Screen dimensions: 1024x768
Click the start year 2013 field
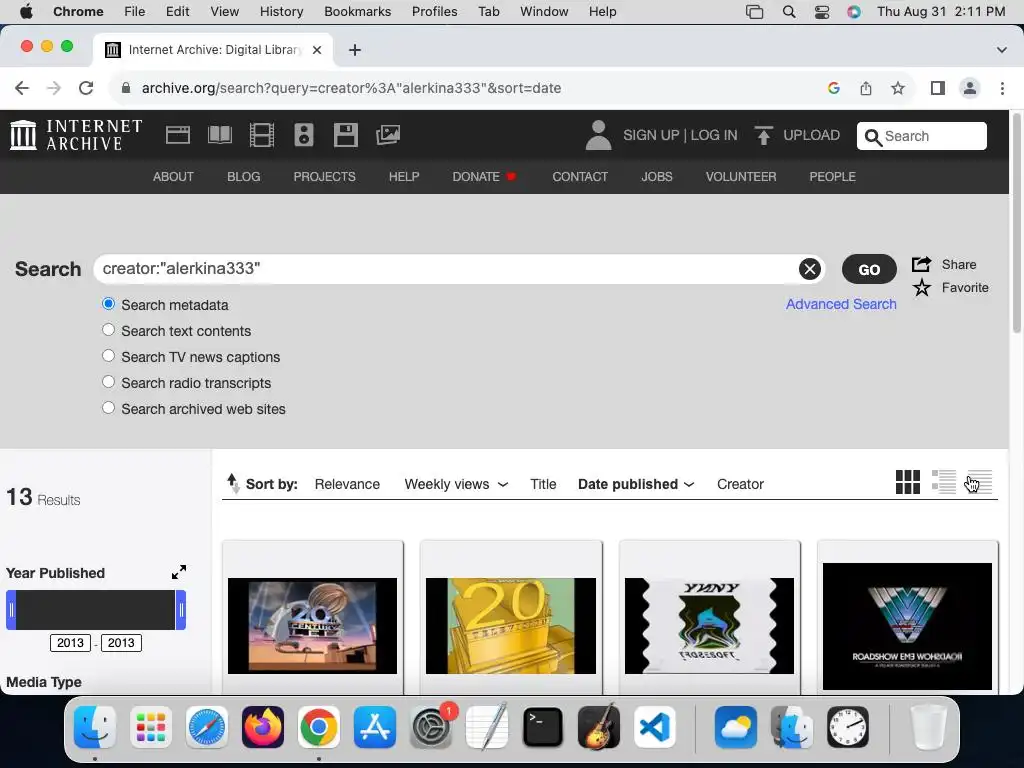coord(71,643)
